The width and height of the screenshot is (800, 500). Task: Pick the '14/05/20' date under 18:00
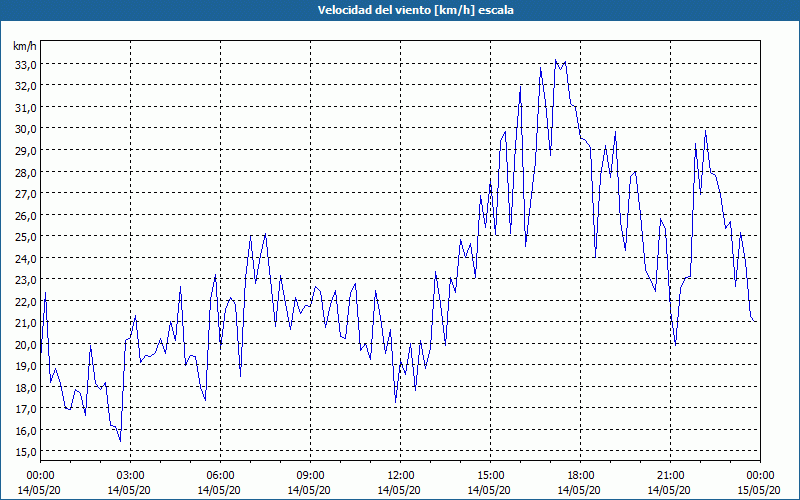click(x=580, y=490)
